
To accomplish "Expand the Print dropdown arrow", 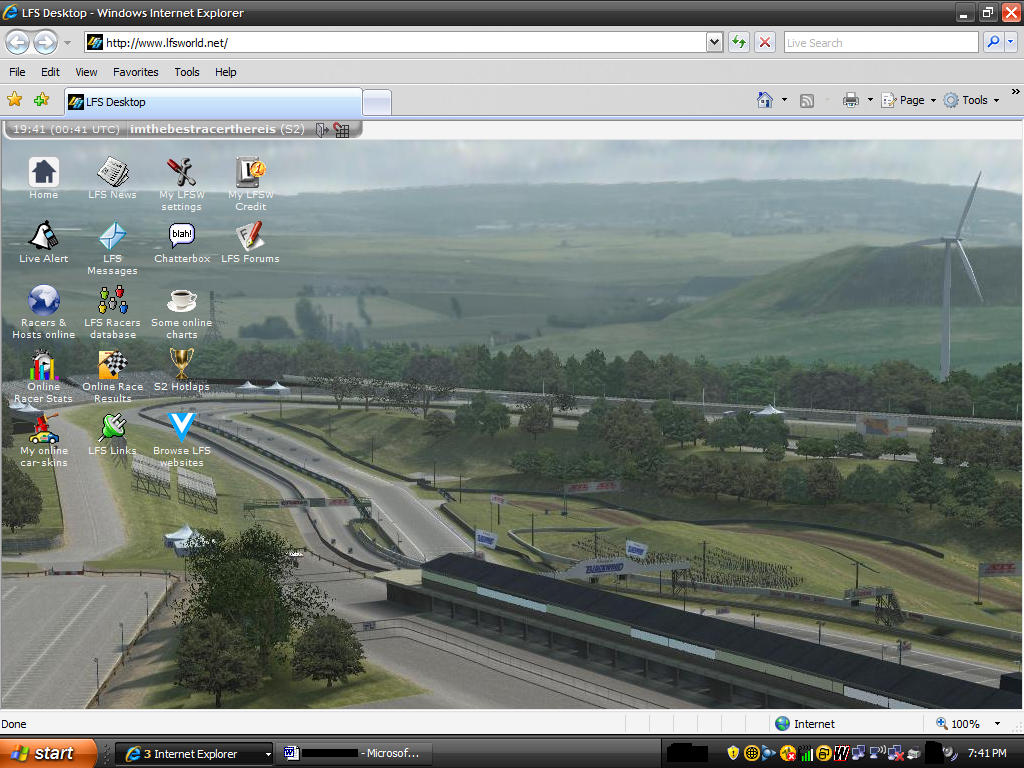I will (870, 100).
